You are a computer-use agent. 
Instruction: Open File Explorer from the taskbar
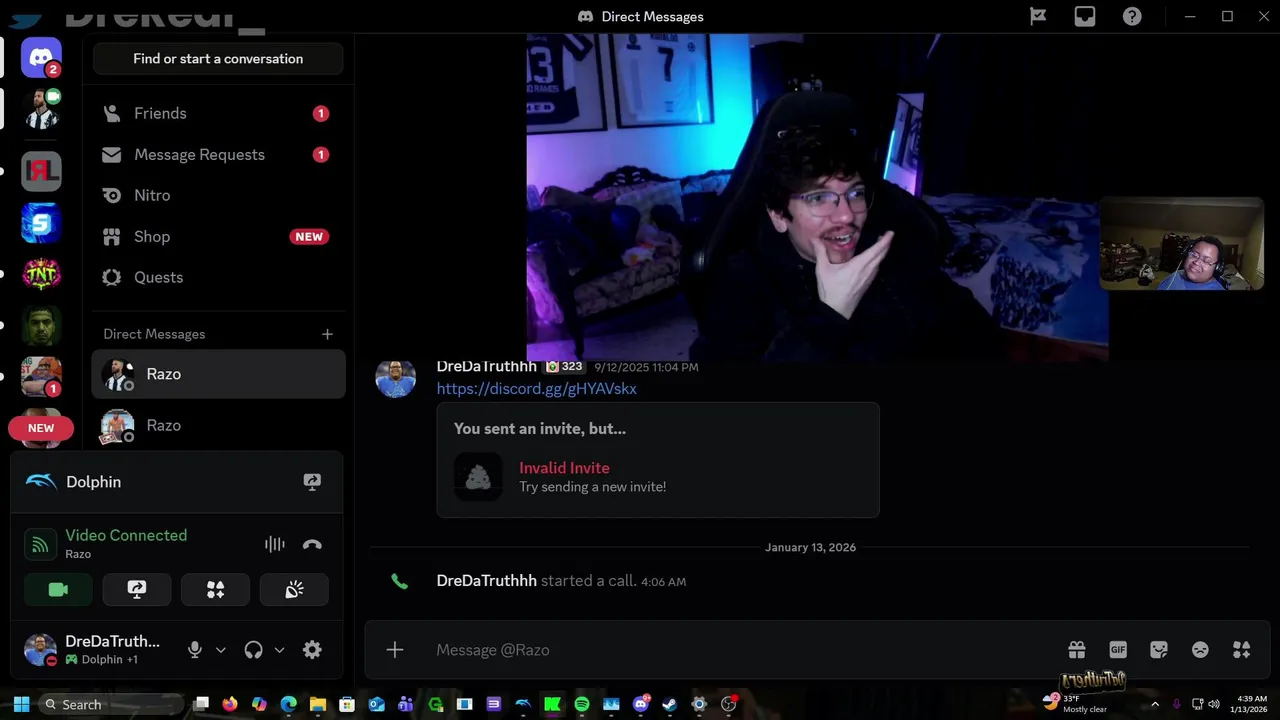[318, 704]
